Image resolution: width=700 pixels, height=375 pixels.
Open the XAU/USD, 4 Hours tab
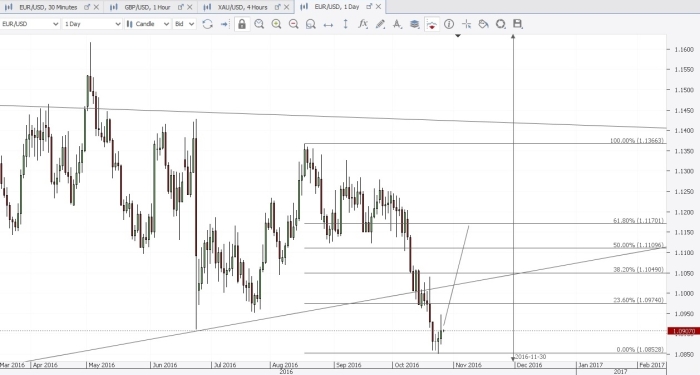pyautogui.click(x=242, y=7)
